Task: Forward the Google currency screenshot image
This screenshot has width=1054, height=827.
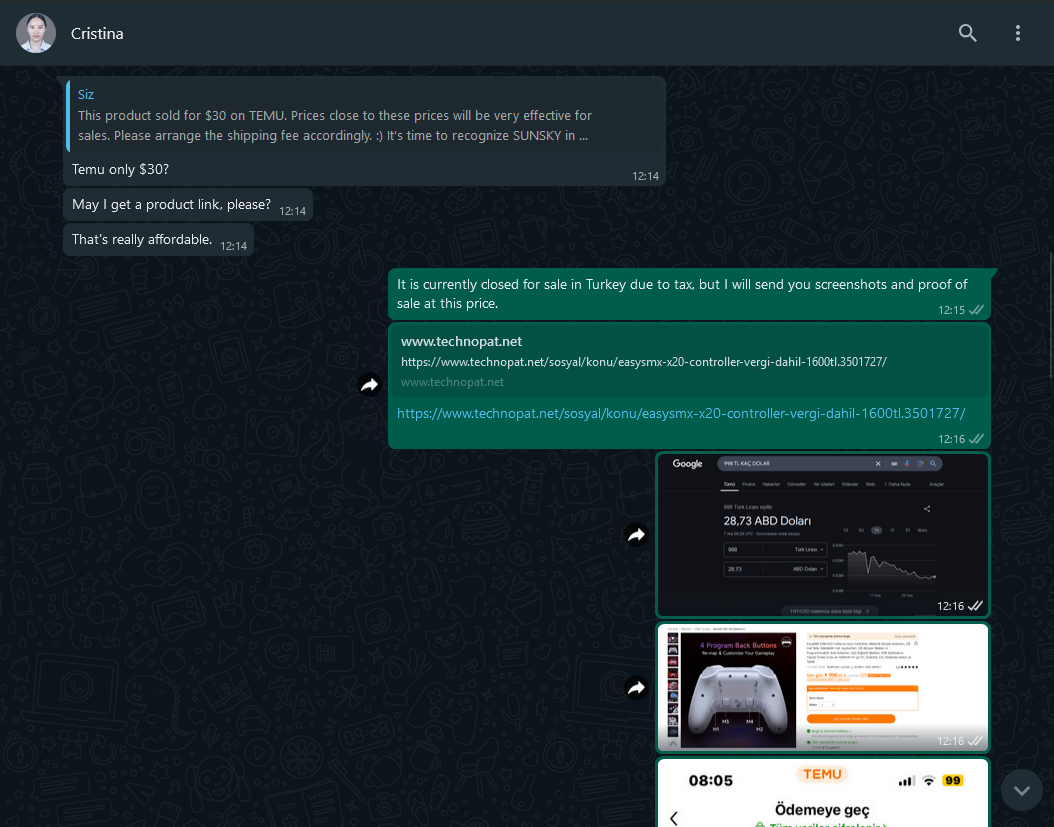Action: [636, 535]
